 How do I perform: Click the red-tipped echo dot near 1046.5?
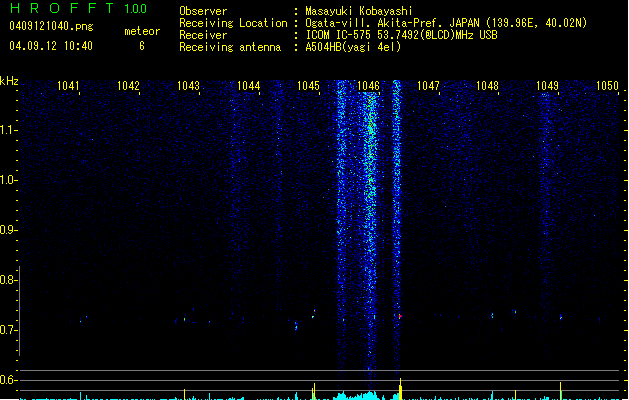click(x=400, y=317)
